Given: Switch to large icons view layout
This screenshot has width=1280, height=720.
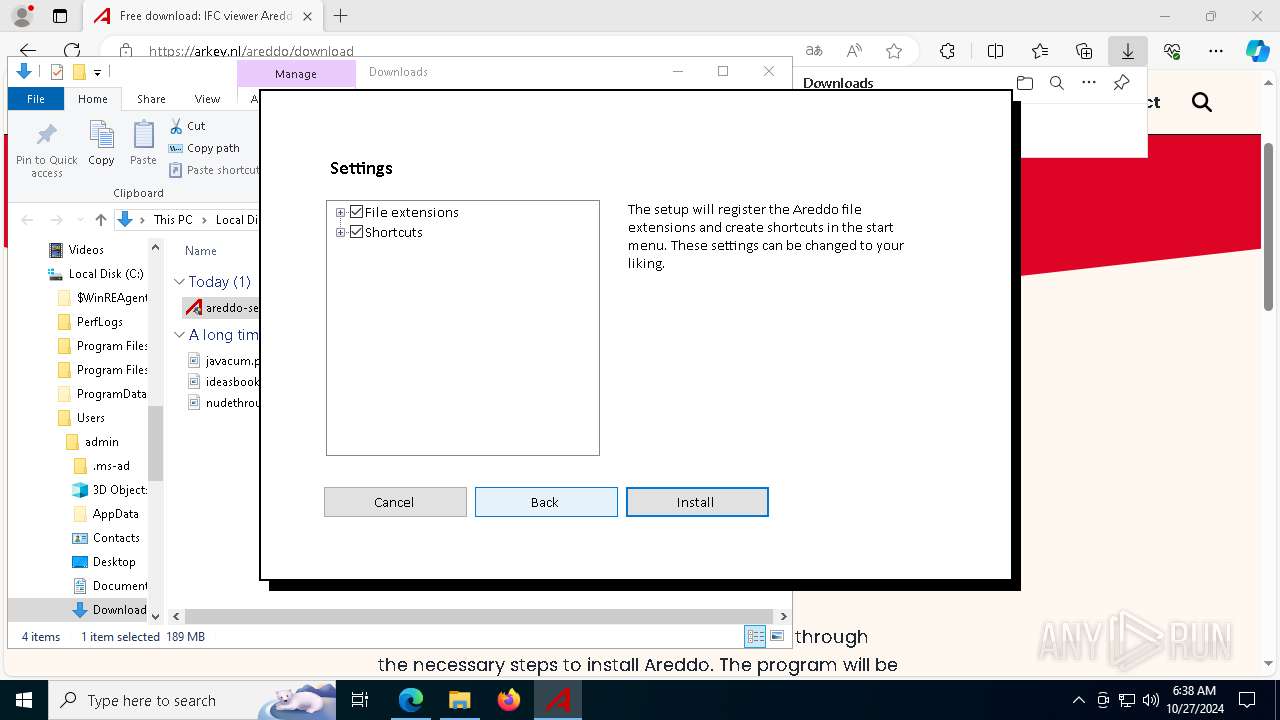Looking at the screenshot, I should click(x=777, y=636).
